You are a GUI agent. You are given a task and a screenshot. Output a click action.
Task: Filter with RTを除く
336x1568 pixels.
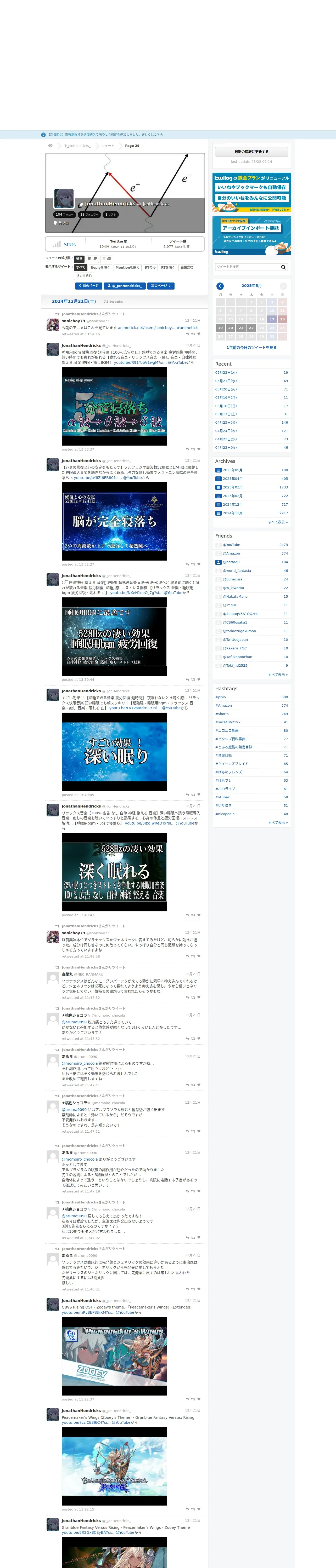click(168, 267)
